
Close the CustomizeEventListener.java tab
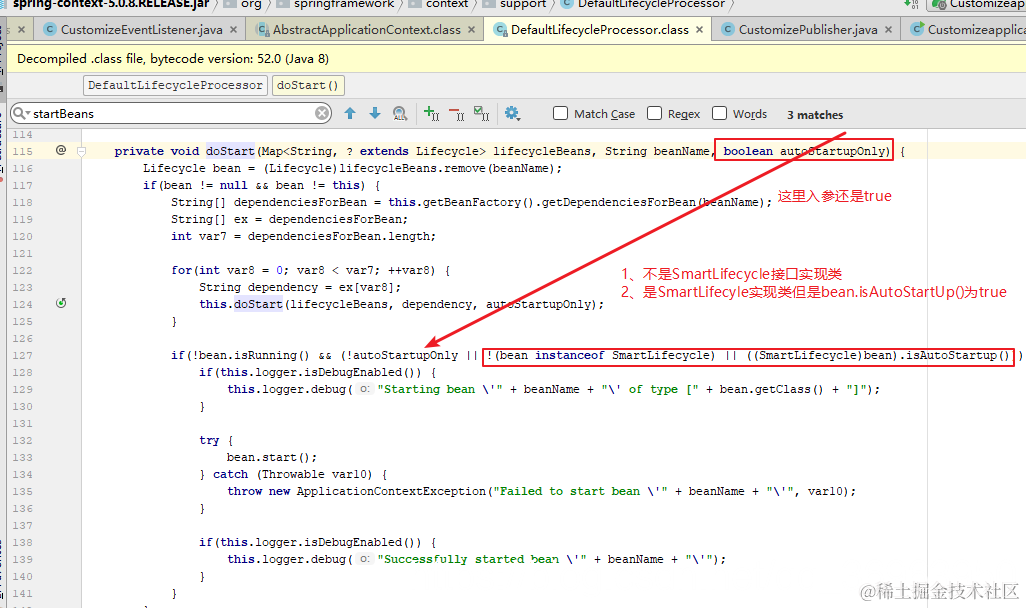tap(235, 29)
